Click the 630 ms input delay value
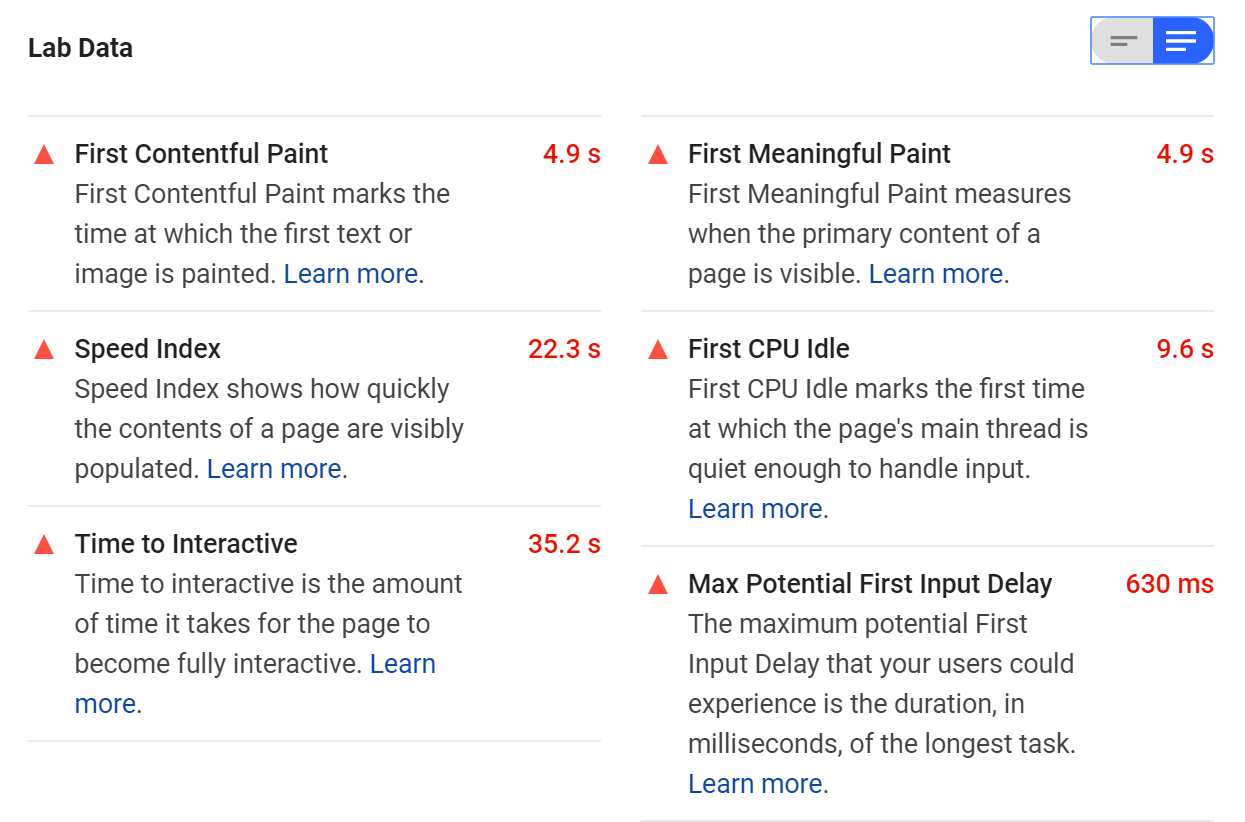 pyautogui.click(x=1168, y=583)
